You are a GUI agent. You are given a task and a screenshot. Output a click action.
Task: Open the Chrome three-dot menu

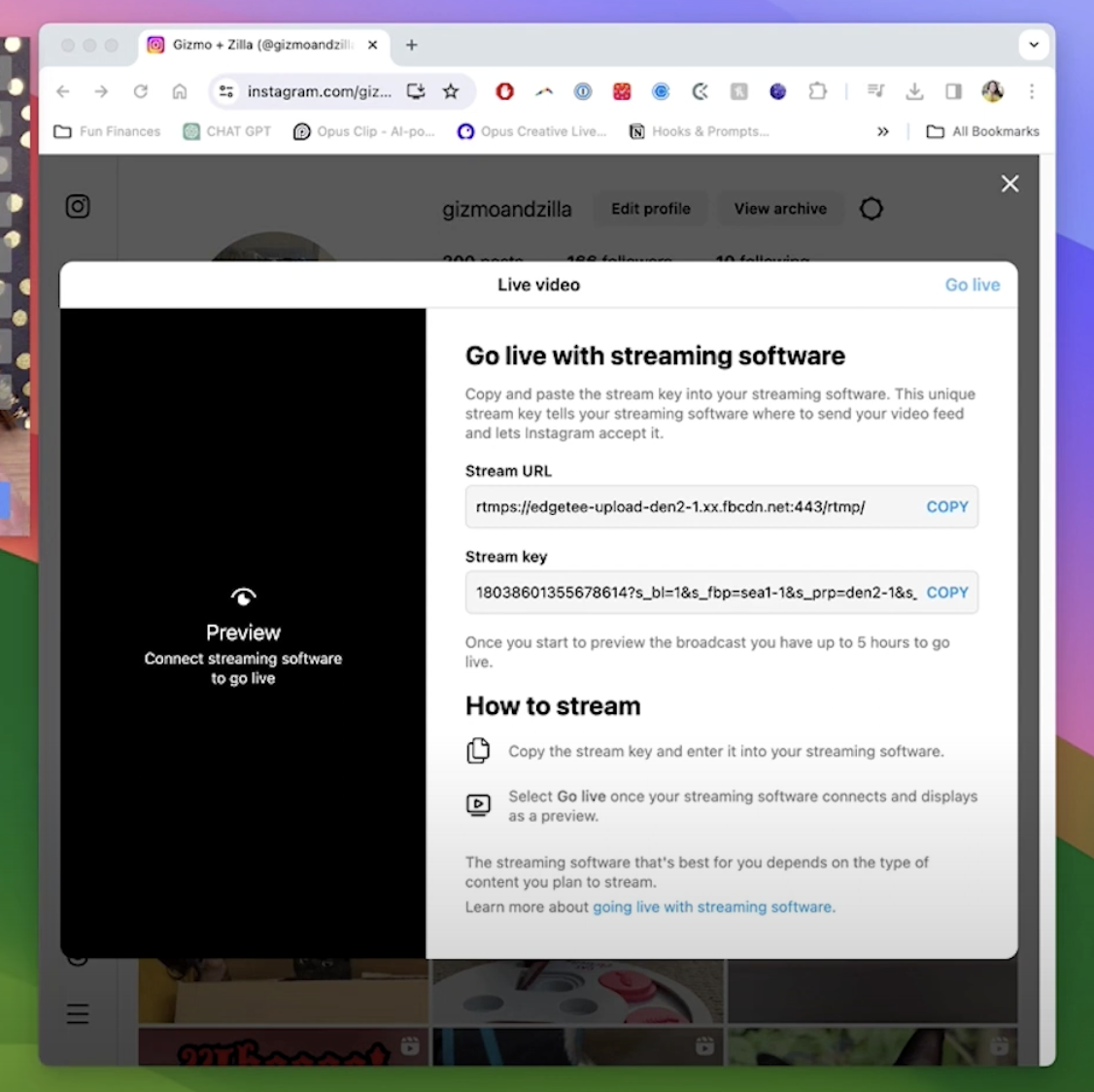click(1032, 91)
